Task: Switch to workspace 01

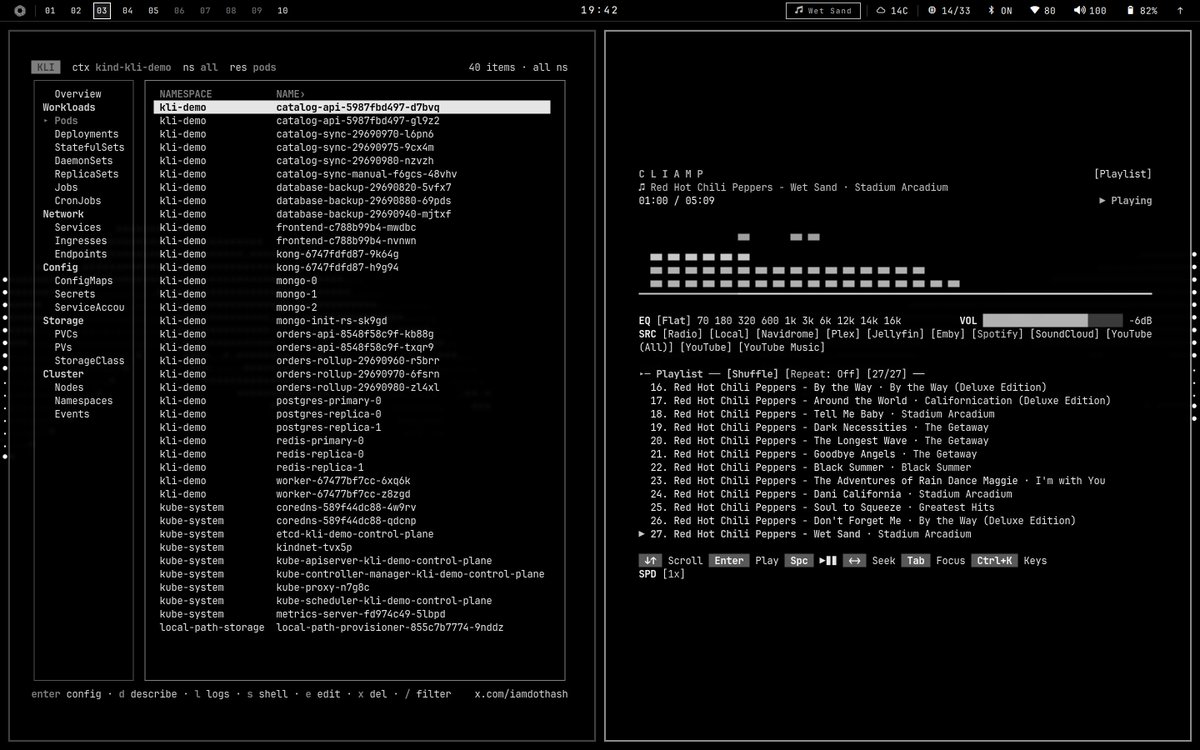Action: 50,10
